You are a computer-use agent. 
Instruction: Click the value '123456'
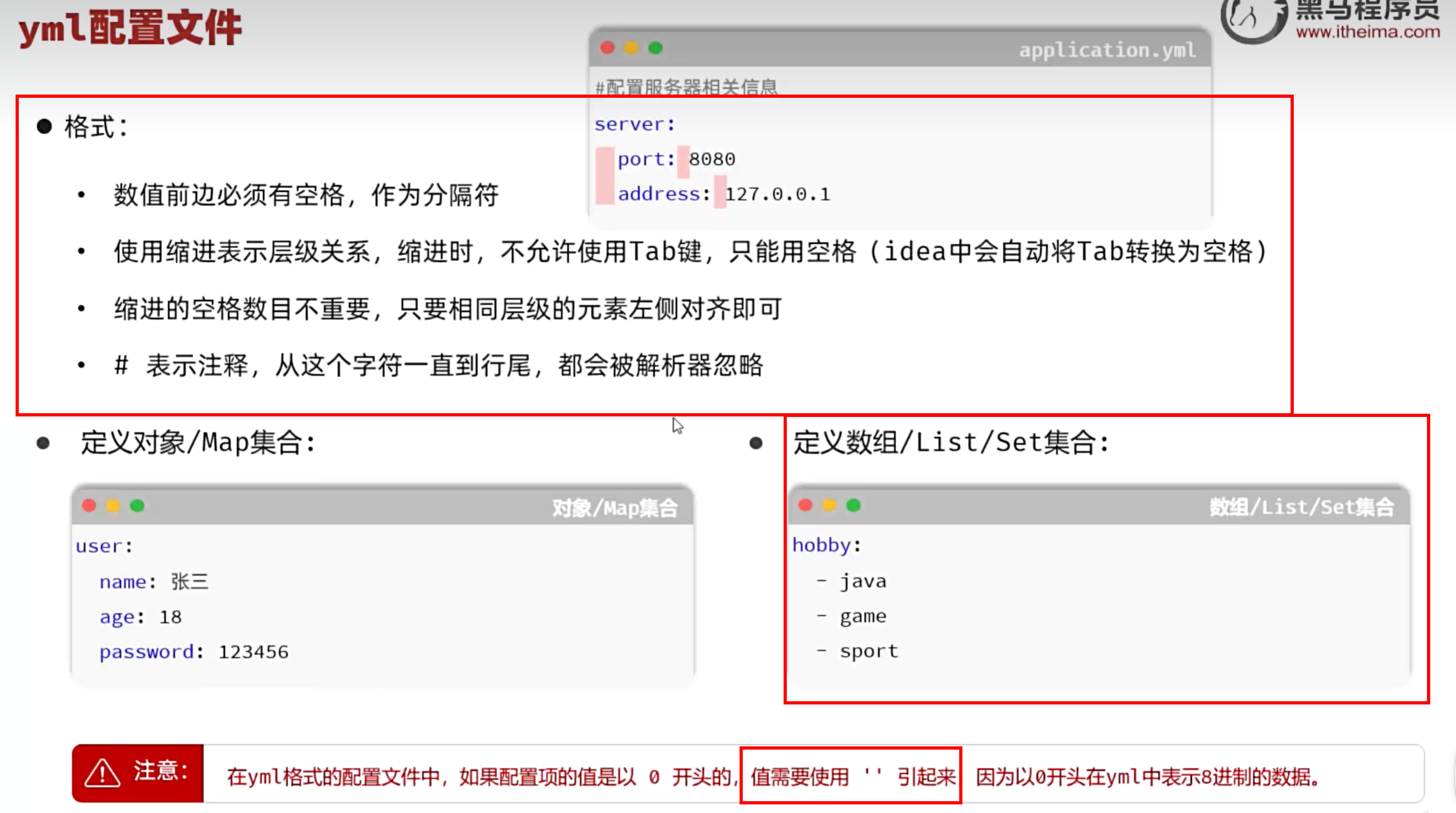[254, 652]
